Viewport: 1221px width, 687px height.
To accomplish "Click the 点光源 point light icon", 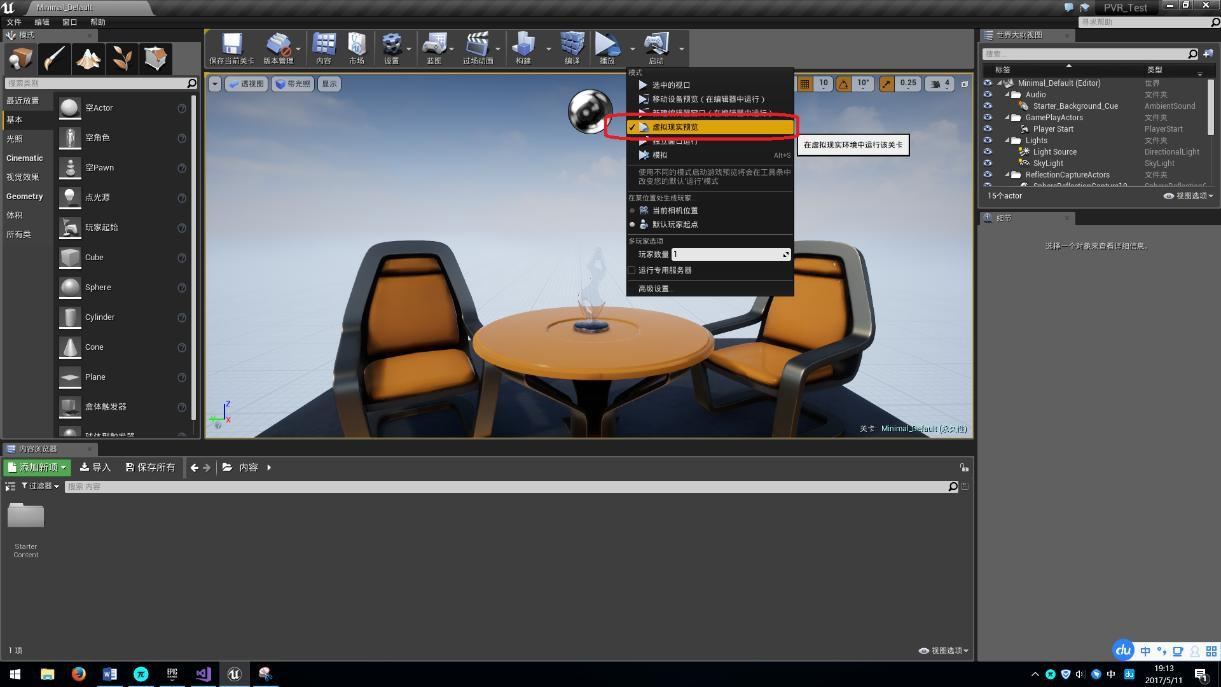I will pos(69,197).
